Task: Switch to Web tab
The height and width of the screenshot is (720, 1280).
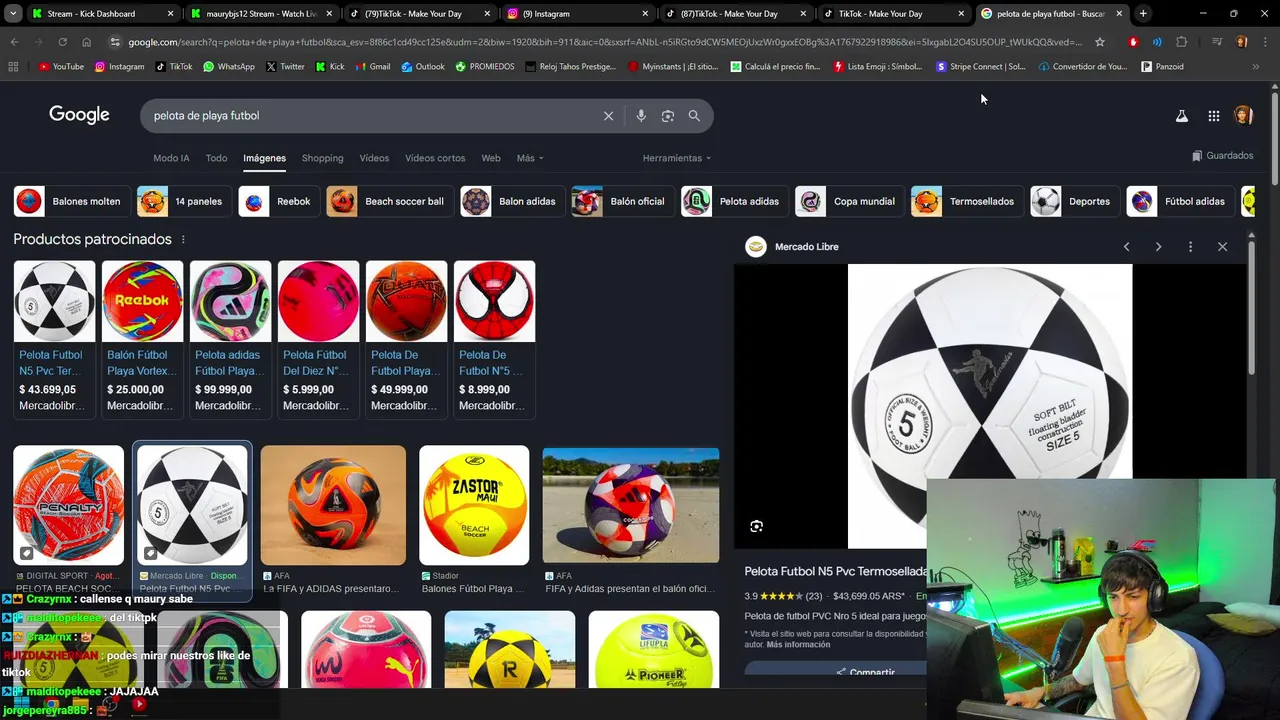Action: point(490,158)
